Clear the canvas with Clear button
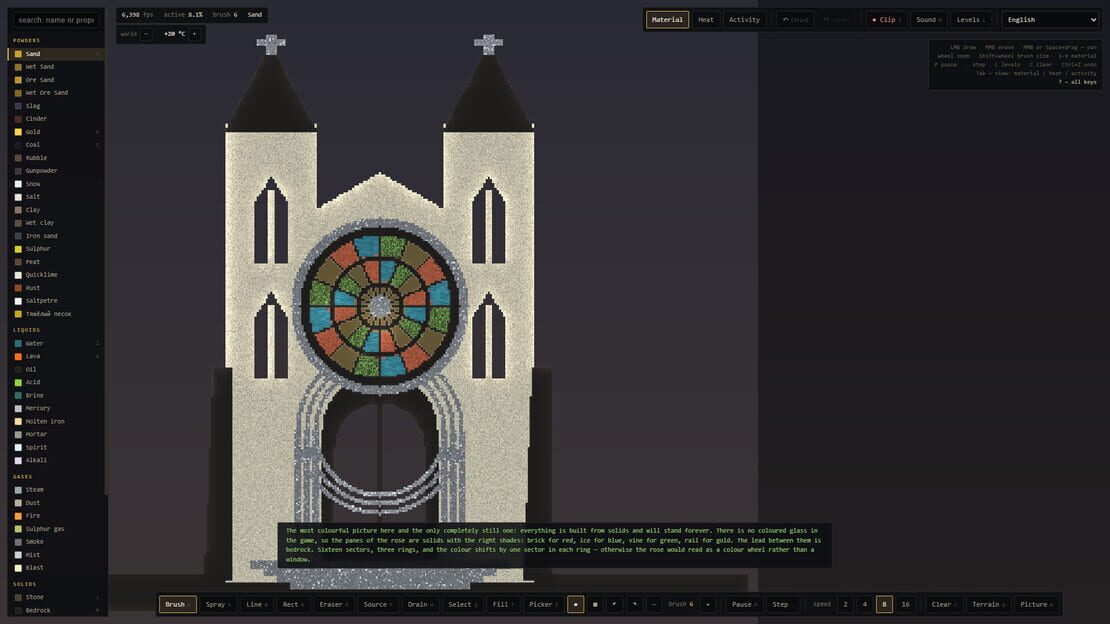Image resolution: width=1110 pixels, height=624 pixels. point(944,604)
